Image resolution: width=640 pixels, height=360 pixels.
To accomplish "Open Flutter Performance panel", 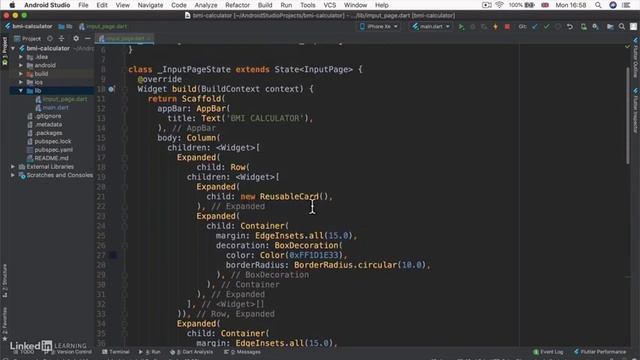I will pyautogui.click(x=600, y=352).
